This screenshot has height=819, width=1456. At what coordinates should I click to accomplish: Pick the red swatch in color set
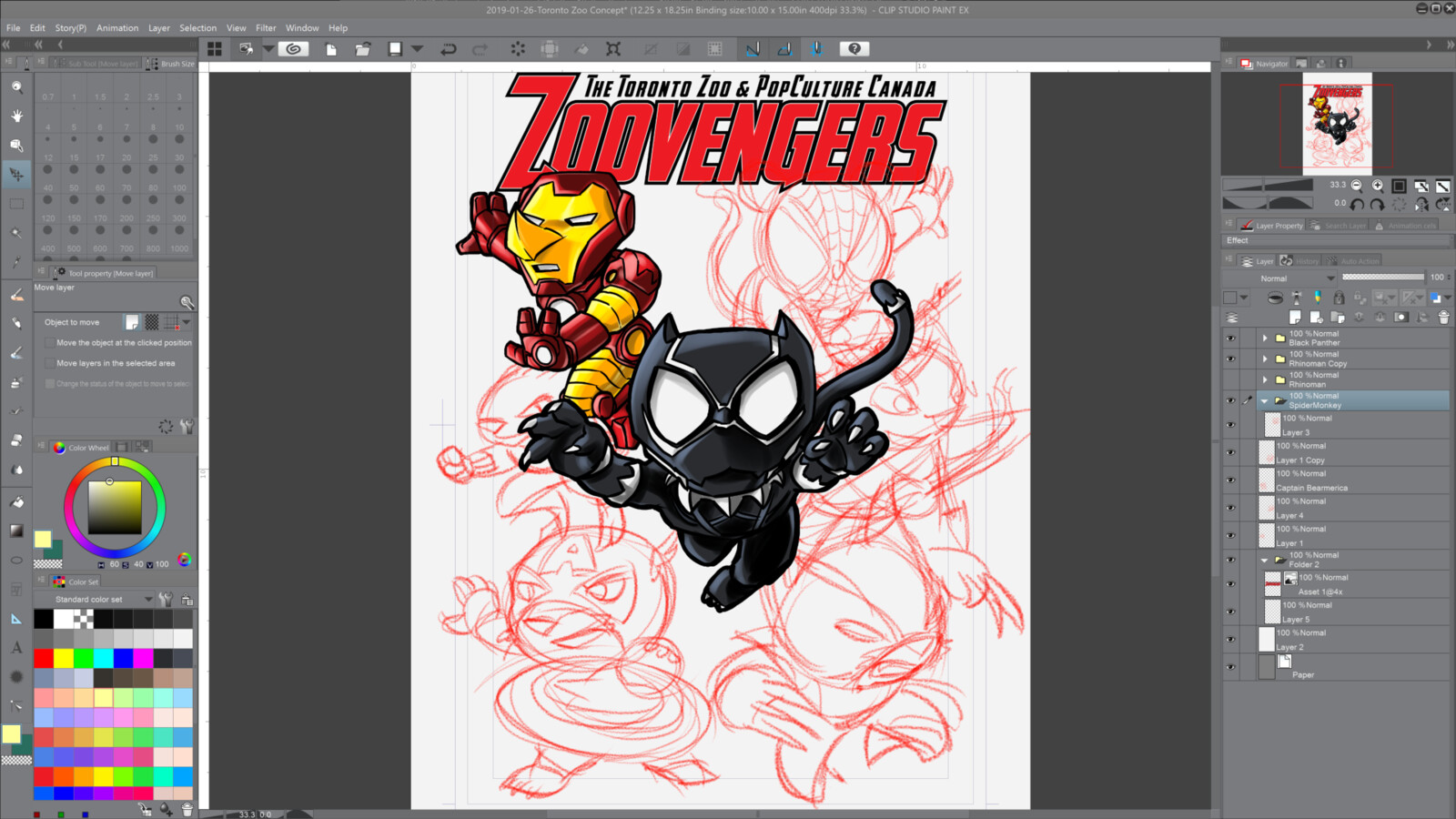click(44, 658)
